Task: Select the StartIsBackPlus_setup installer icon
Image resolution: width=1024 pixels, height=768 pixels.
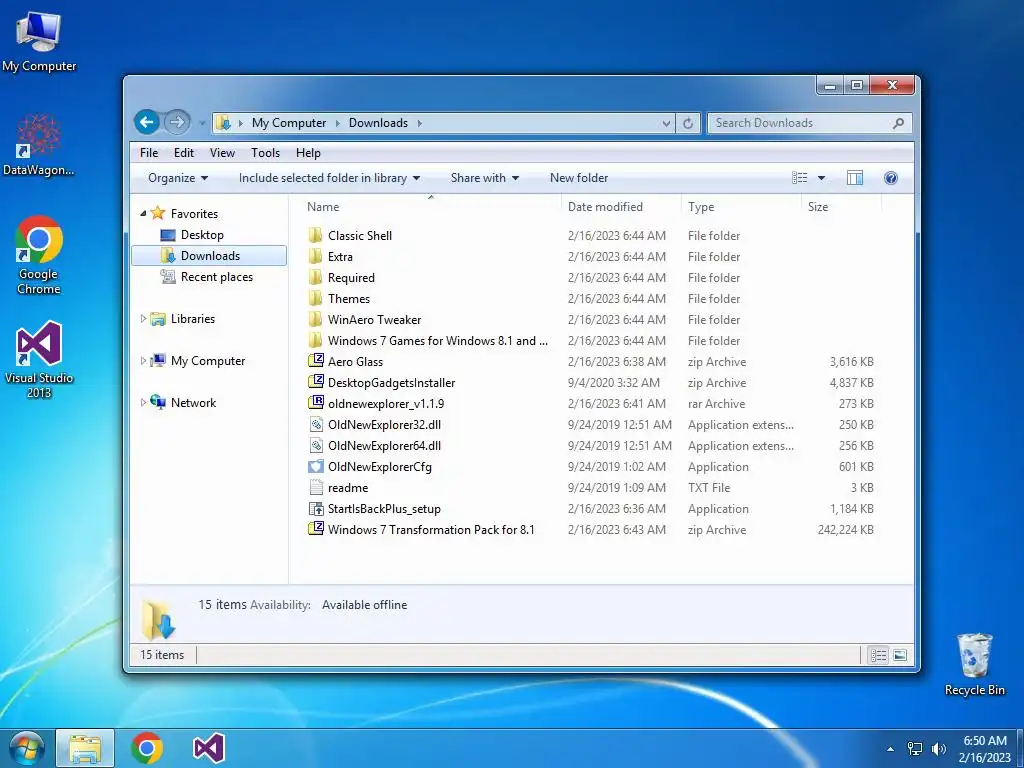Action: coord(315,508)
